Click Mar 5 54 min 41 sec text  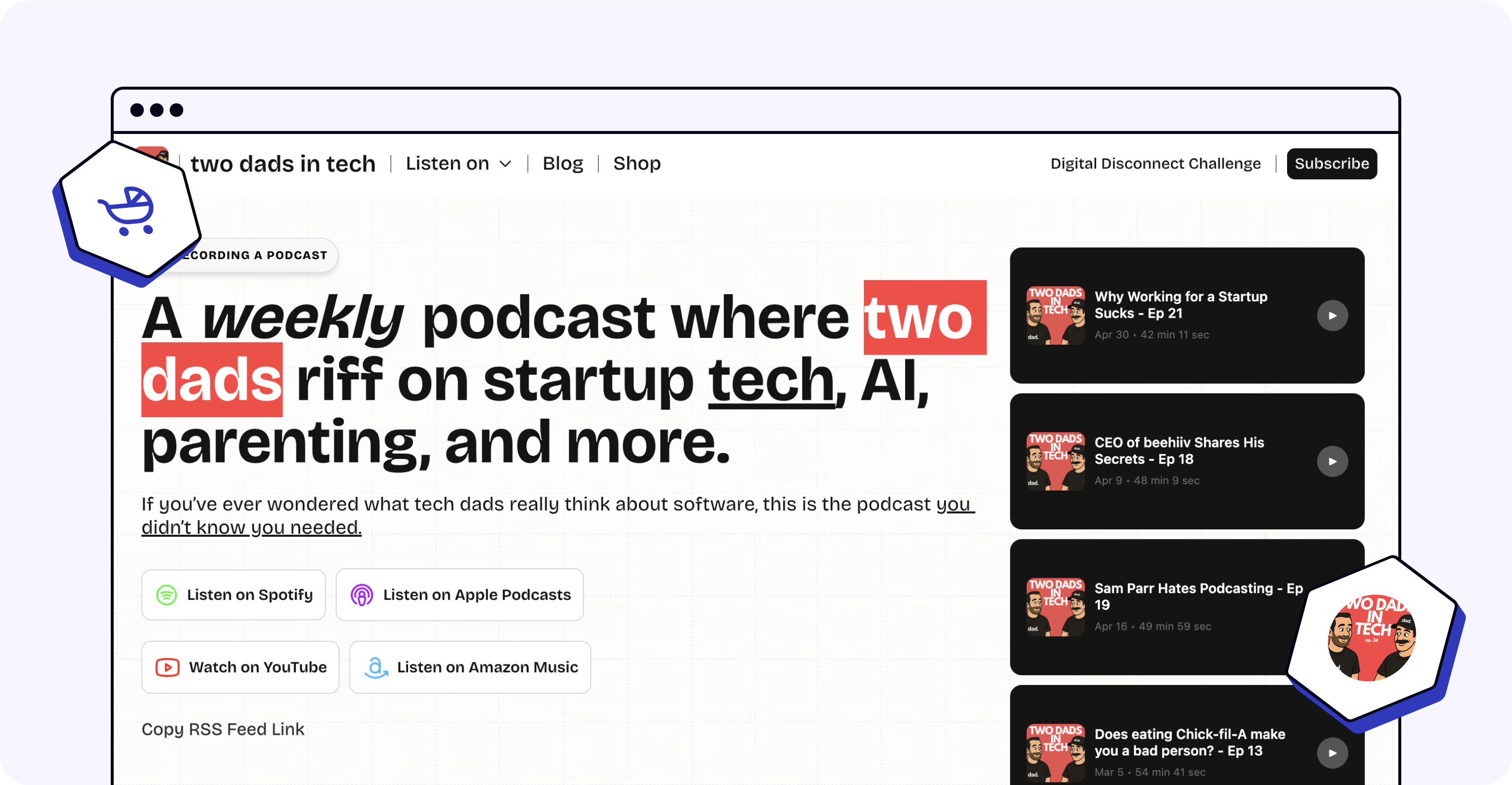(x=1149, y=772)
